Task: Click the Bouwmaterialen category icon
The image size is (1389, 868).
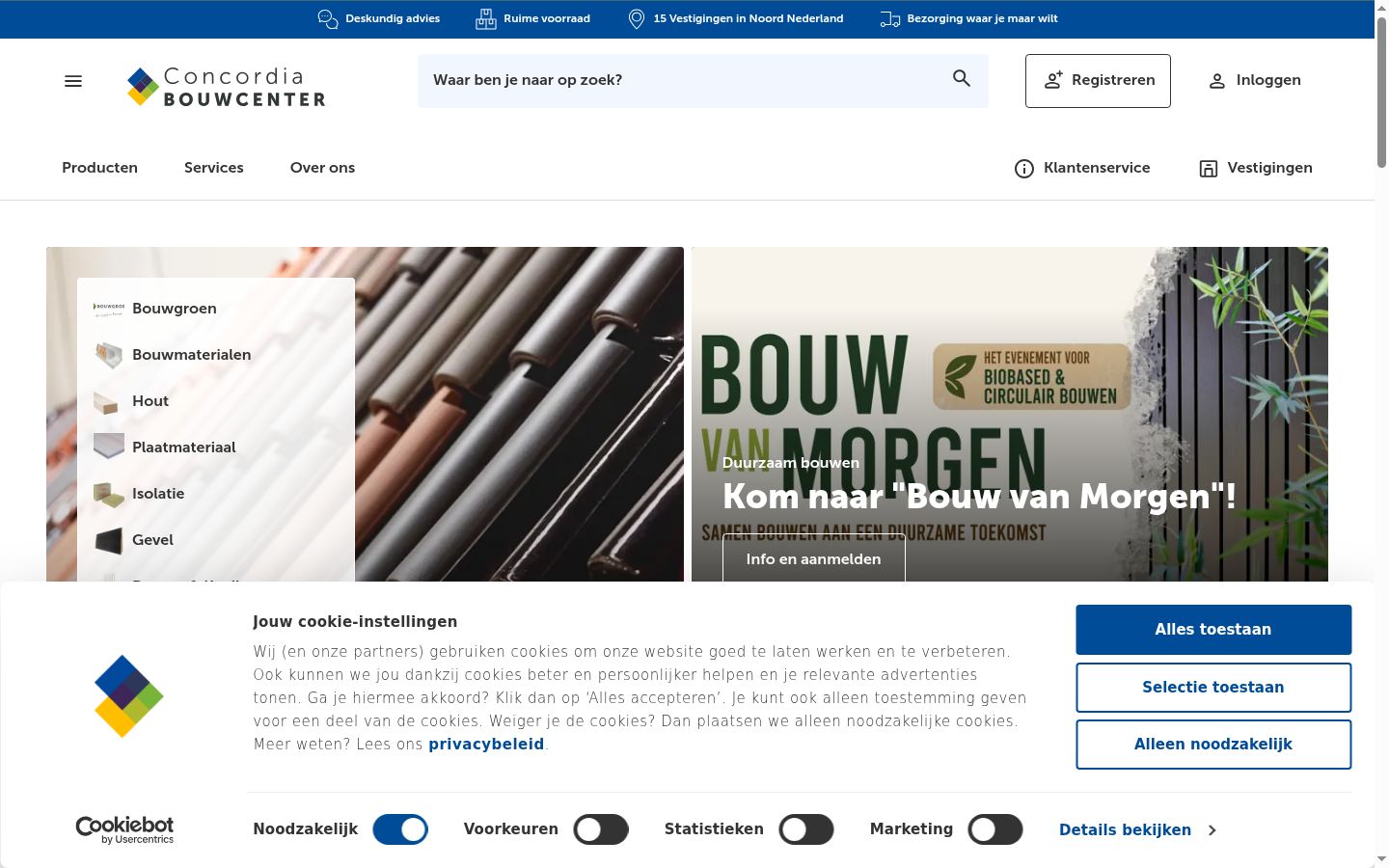Action: [109, 355]
